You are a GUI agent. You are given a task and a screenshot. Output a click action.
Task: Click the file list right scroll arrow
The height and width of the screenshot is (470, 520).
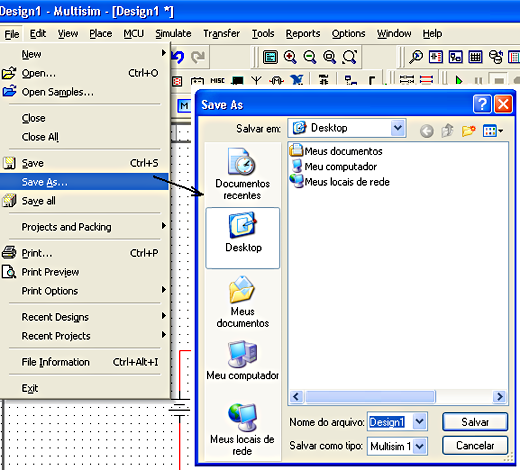[x=500, y=396]
